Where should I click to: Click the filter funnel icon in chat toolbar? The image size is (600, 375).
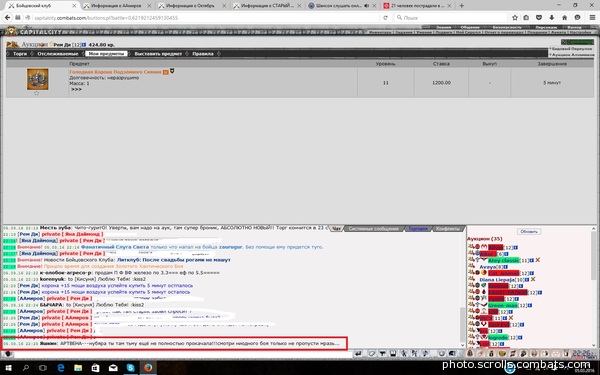[382, 354]
